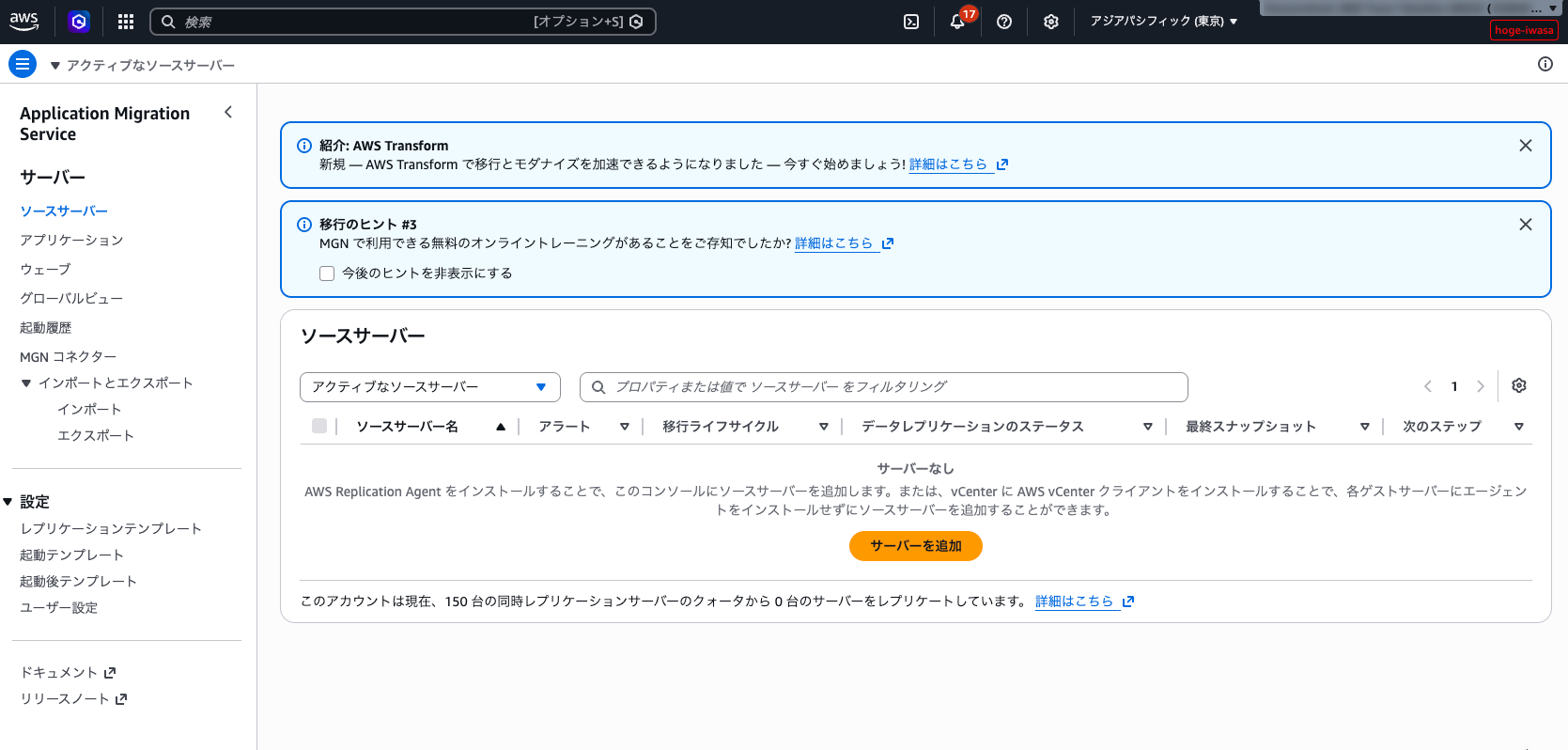
Task: Sort ascending by ソースサーバー名 arrow
Action: coord(501,427)
